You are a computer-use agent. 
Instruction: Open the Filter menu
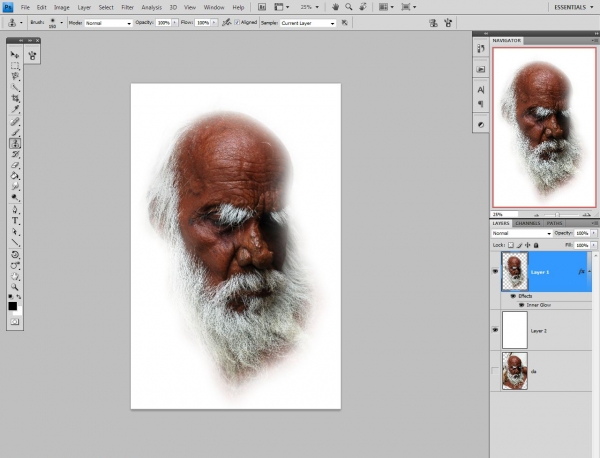pos(127,7)
